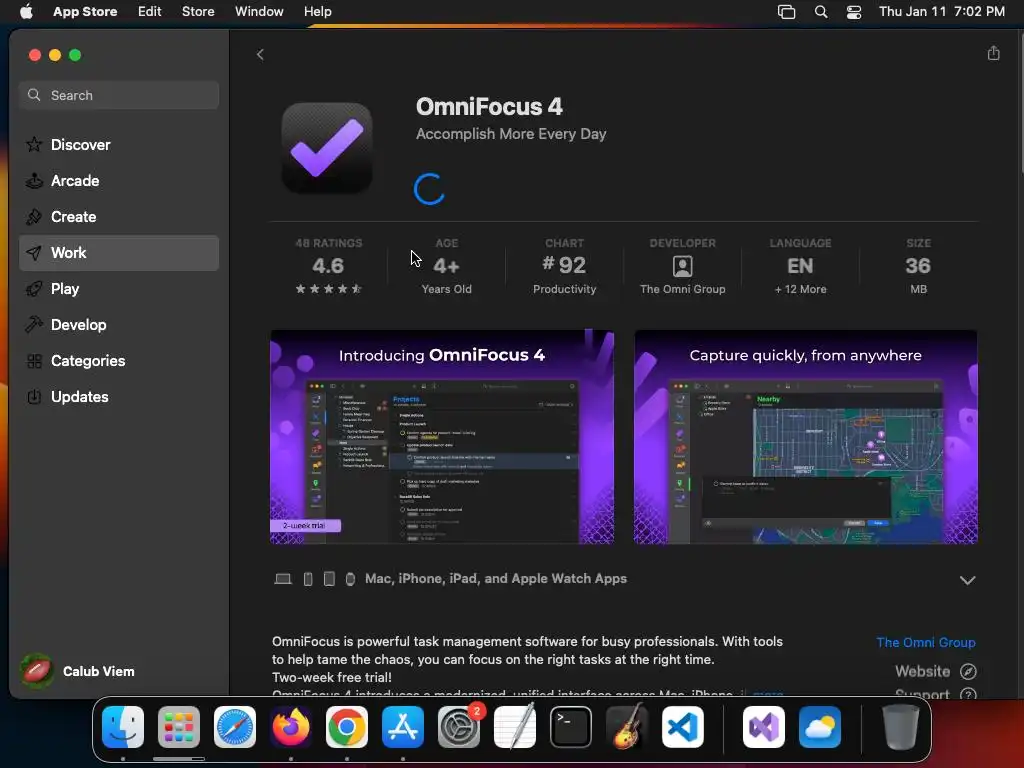Click the 36 MB size info

[x=918, y=266]
